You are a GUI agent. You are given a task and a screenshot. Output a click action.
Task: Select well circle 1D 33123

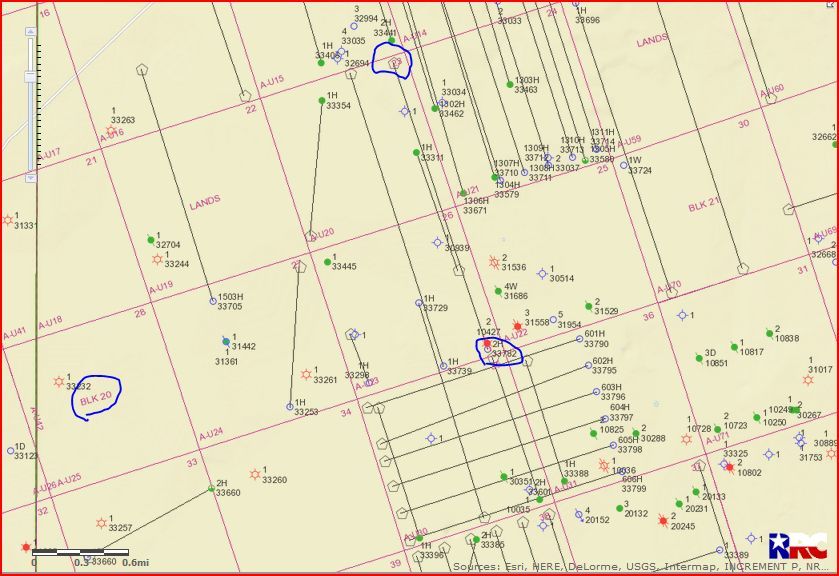(11, 451)
